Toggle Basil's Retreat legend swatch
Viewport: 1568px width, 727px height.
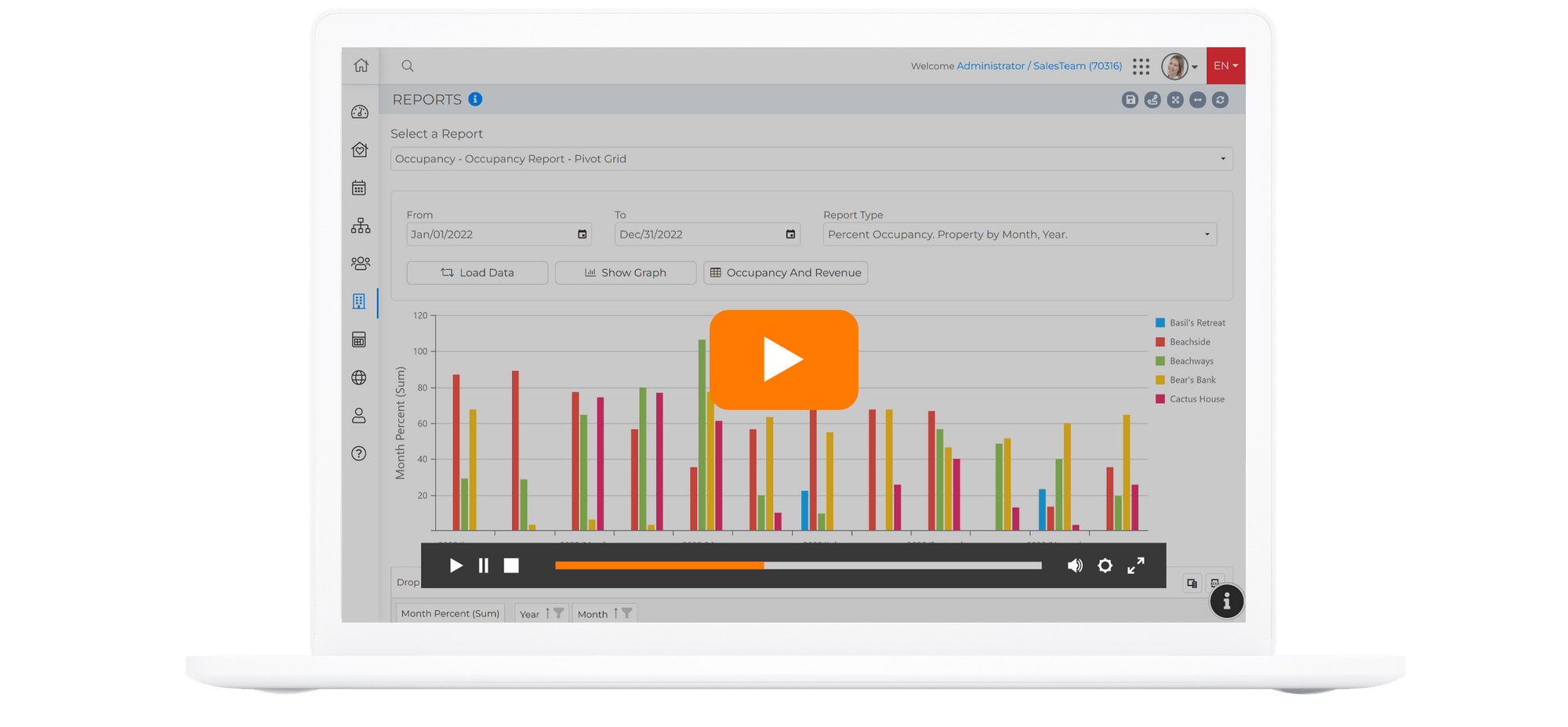[1160, 322]
